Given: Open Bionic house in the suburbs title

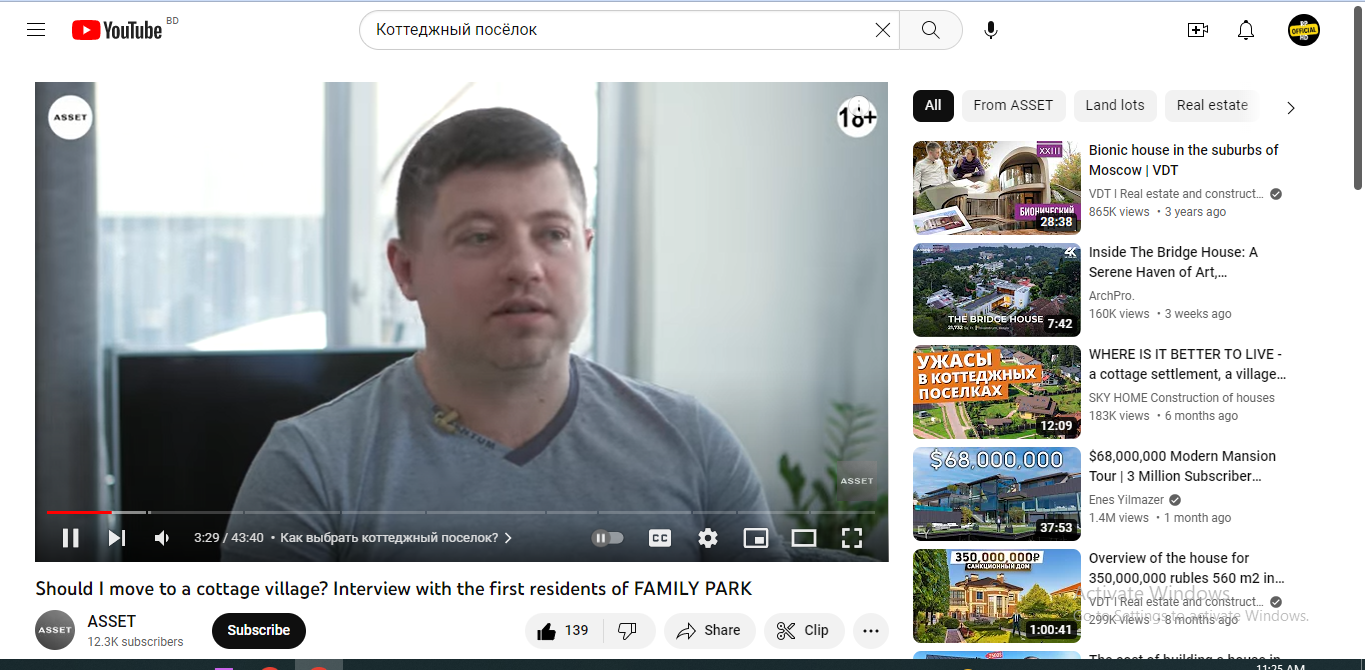Looking at the screenshot, I should click(1184, 160).
